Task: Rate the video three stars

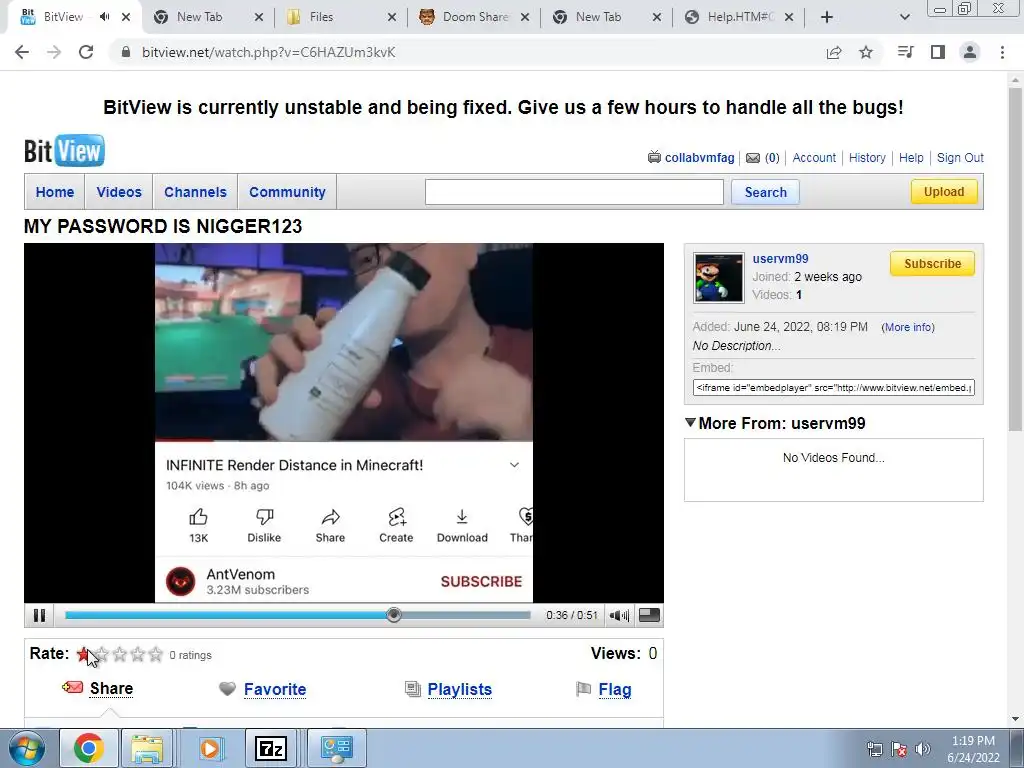Action: pos(120,654)
